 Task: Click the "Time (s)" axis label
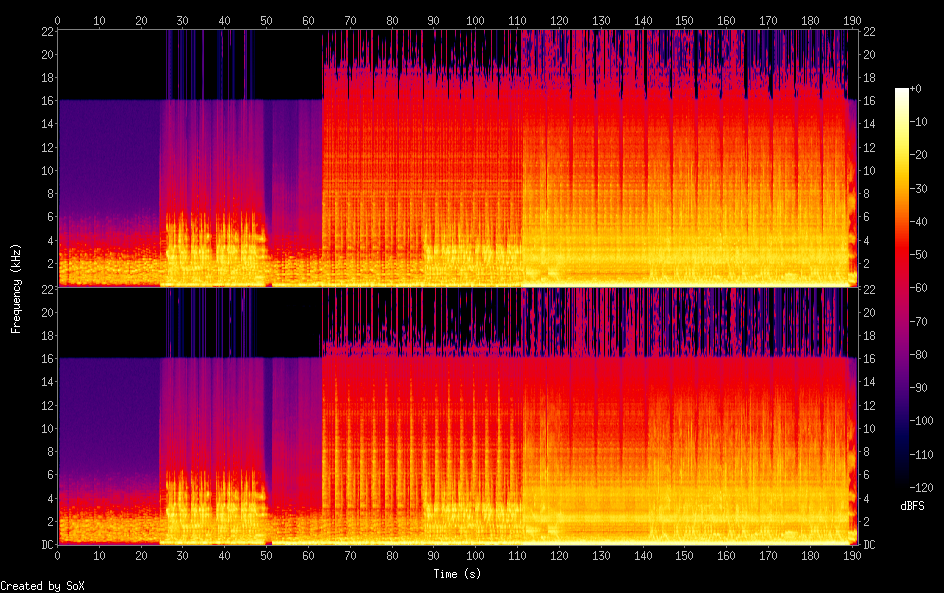[x=457, y=574]
